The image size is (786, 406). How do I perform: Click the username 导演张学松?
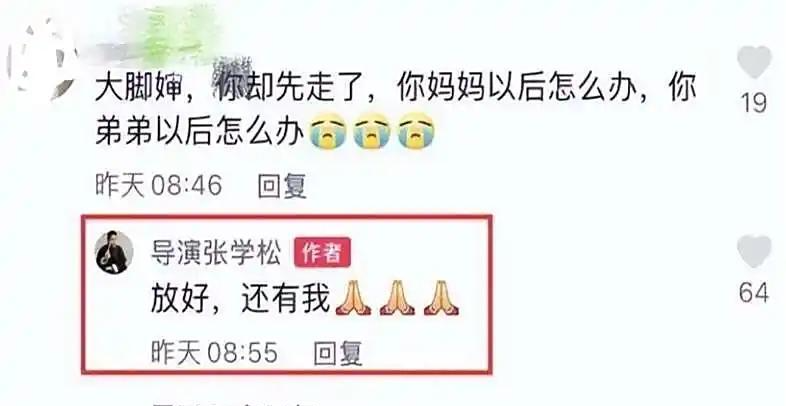click(216, 252)
